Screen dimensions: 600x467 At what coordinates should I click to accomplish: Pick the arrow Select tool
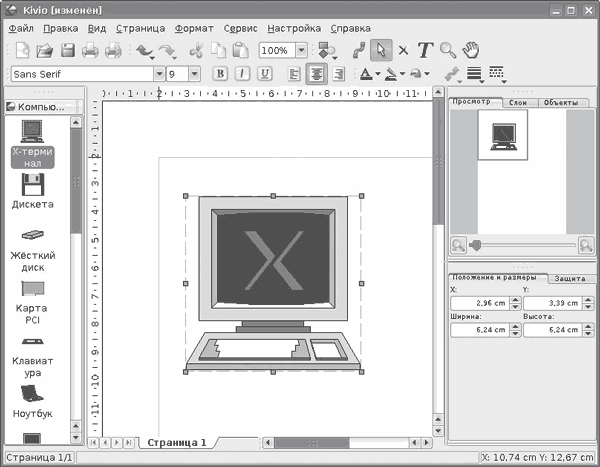coord(381,49)
